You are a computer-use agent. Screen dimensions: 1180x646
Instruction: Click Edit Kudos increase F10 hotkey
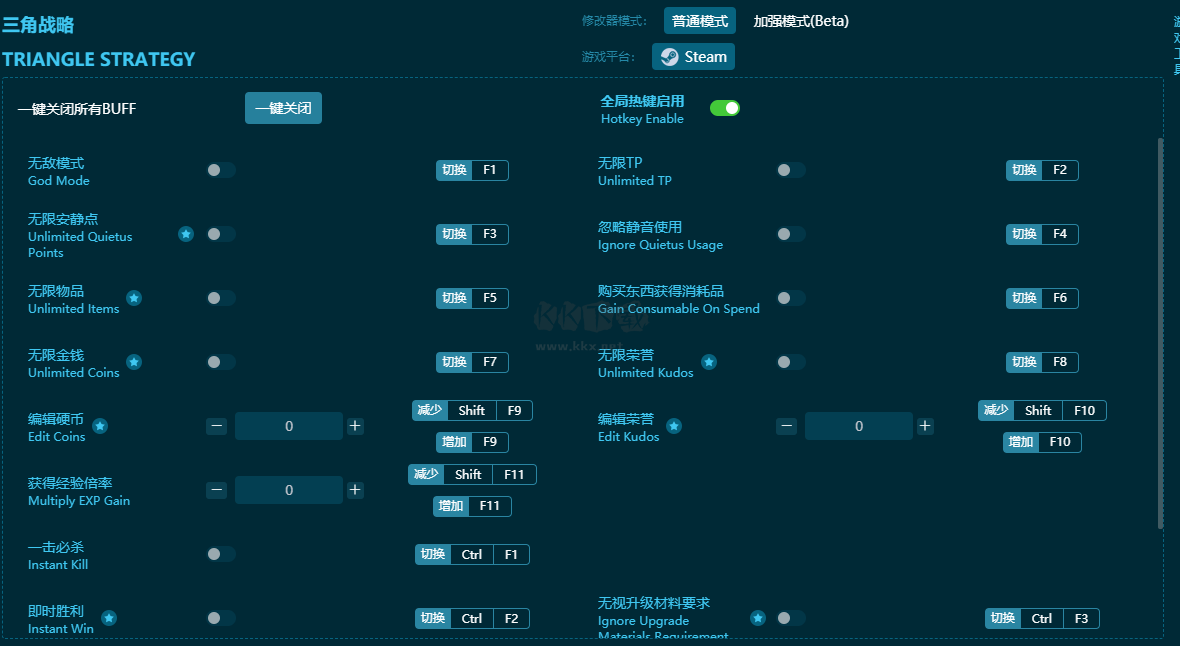tap(1042, 442)
